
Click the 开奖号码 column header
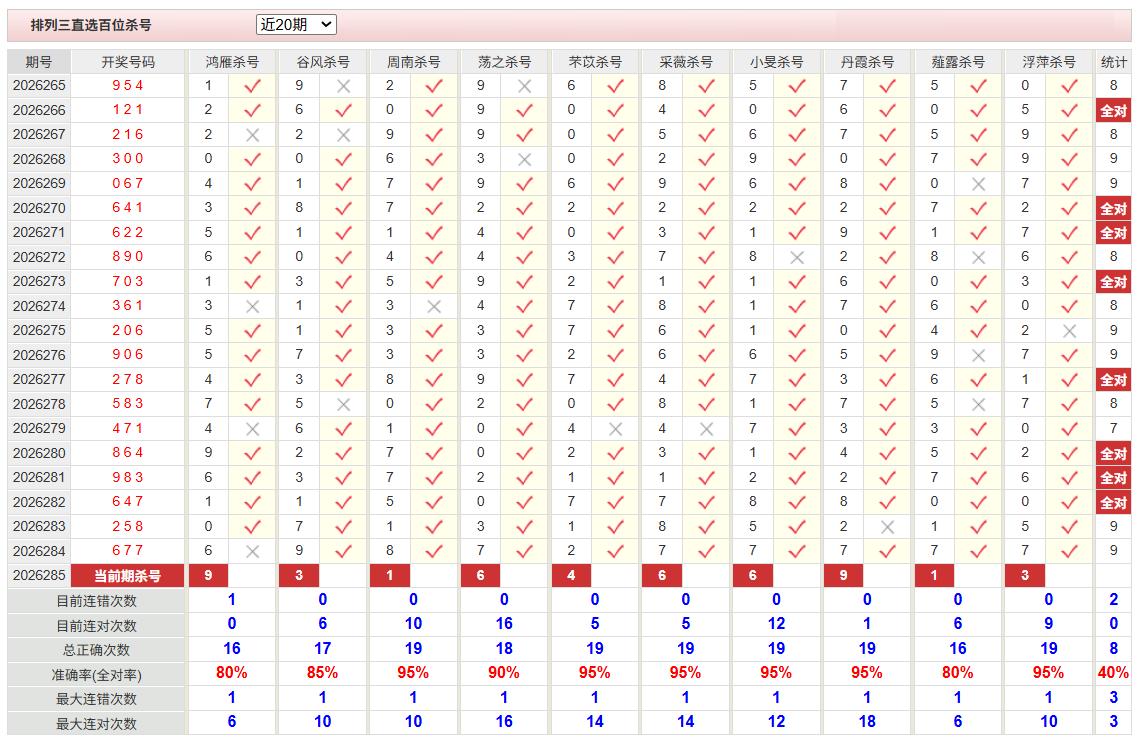tap(127, 62)
